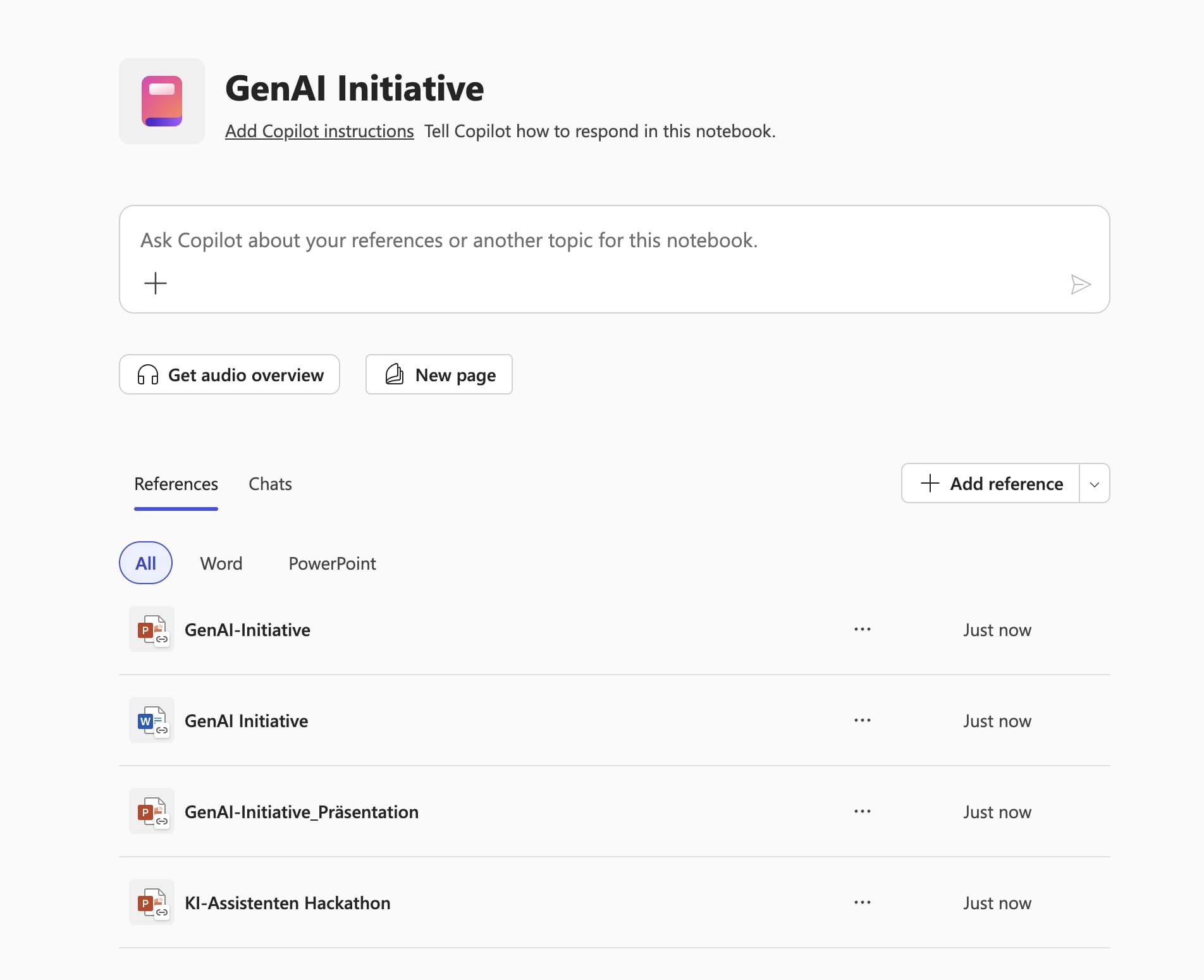Screen dimensions: 1204x980
Task: Open more options for GenAI-Initiative
Action: 862,630
